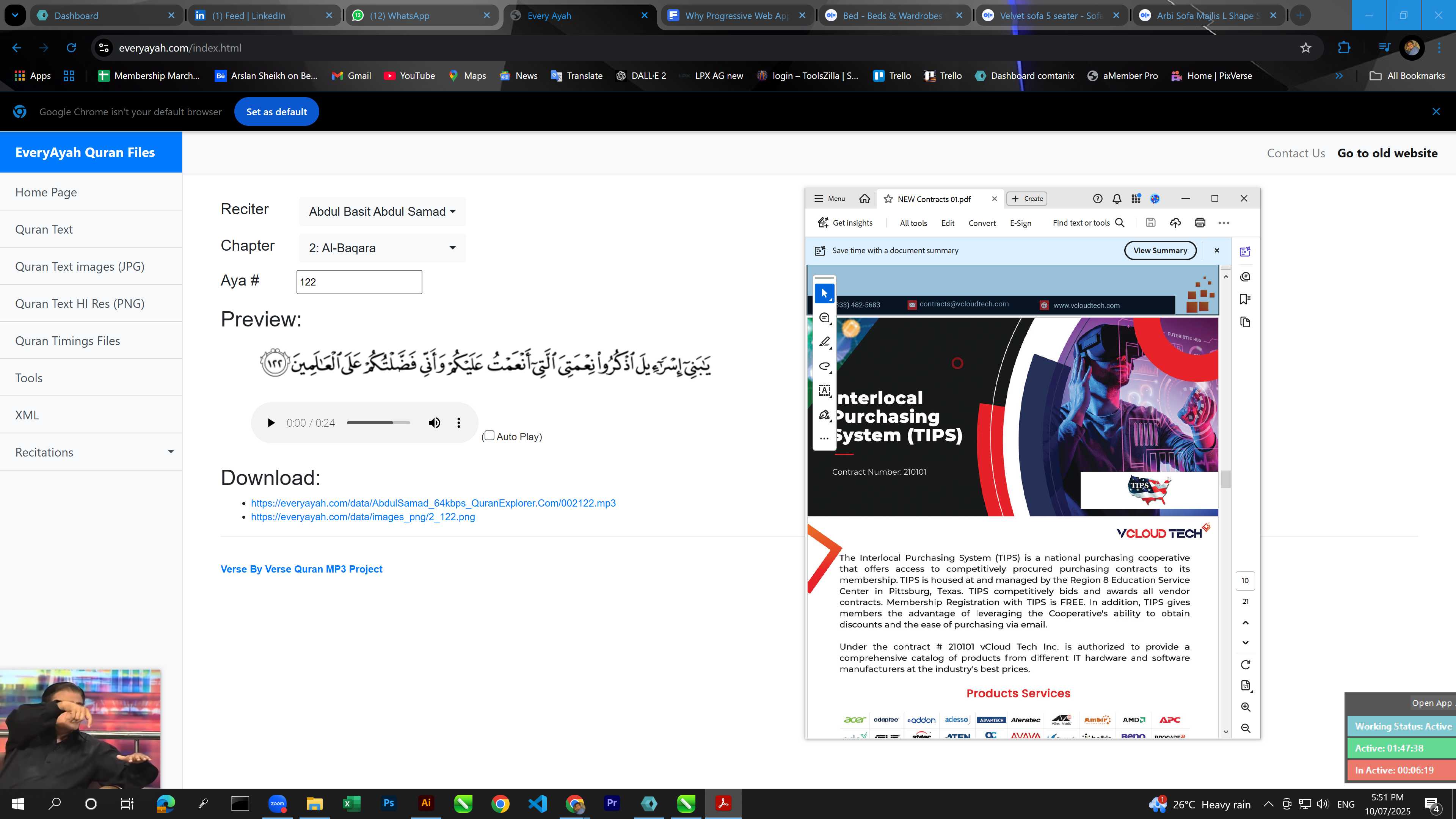Add a comment with the PDF comment tool
1456x819 pixels.
click(825, 318)
